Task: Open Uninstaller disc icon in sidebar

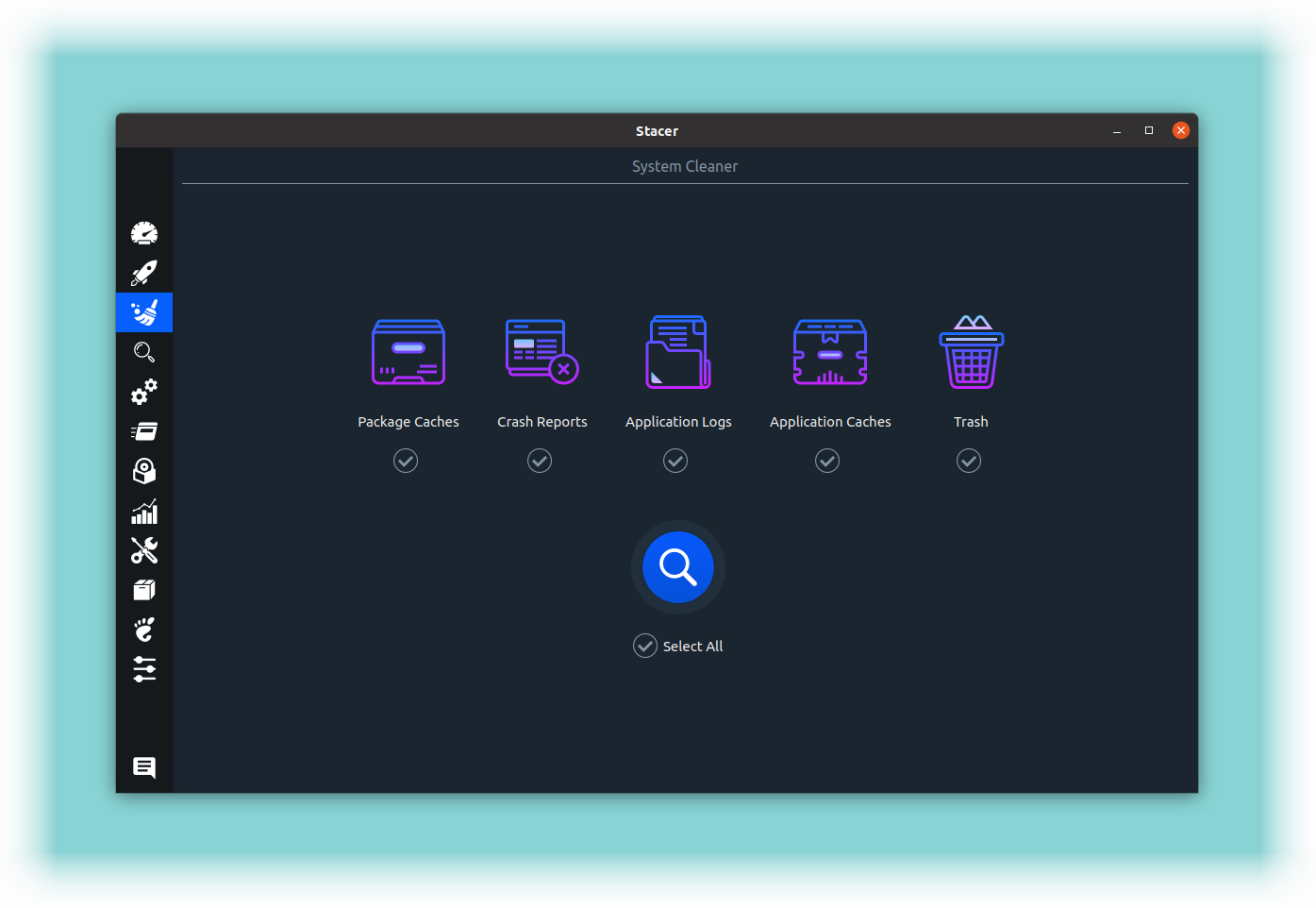Action: coord(144,471)
